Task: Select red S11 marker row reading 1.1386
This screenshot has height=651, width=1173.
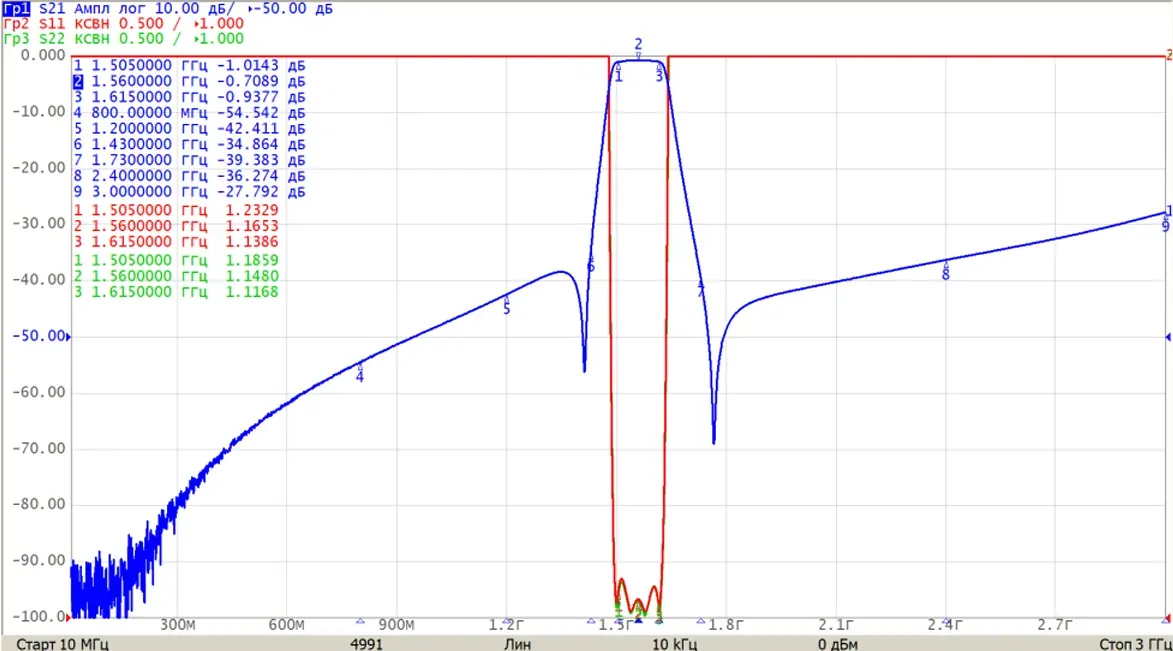Action: [176, 241]
